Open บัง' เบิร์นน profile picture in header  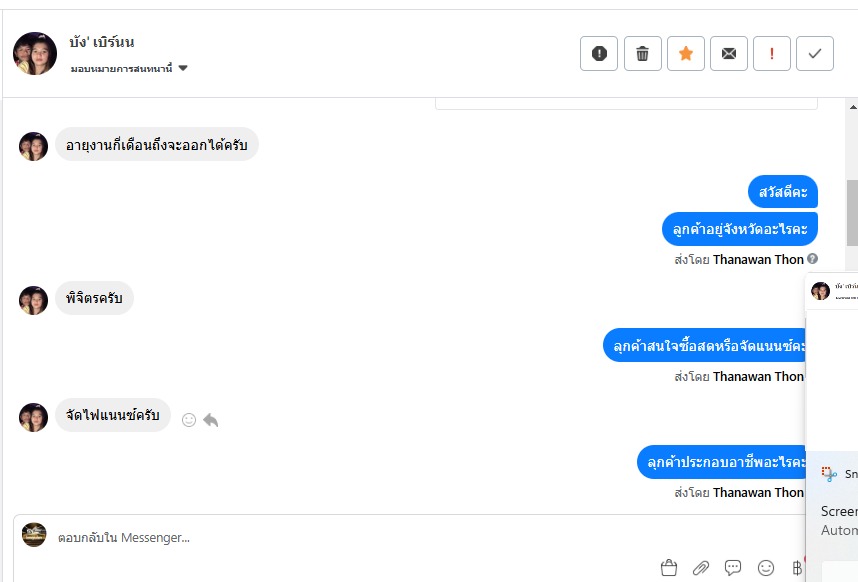(x=35, y=54)
